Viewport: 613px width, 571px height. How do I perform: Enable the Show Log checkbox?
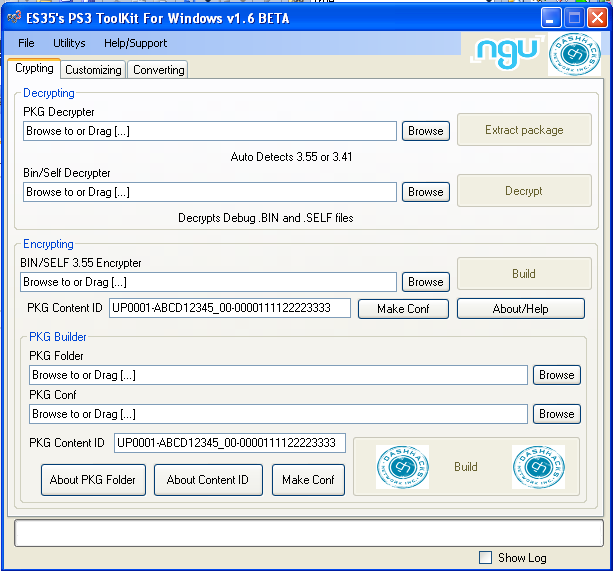tap(485, 557)
